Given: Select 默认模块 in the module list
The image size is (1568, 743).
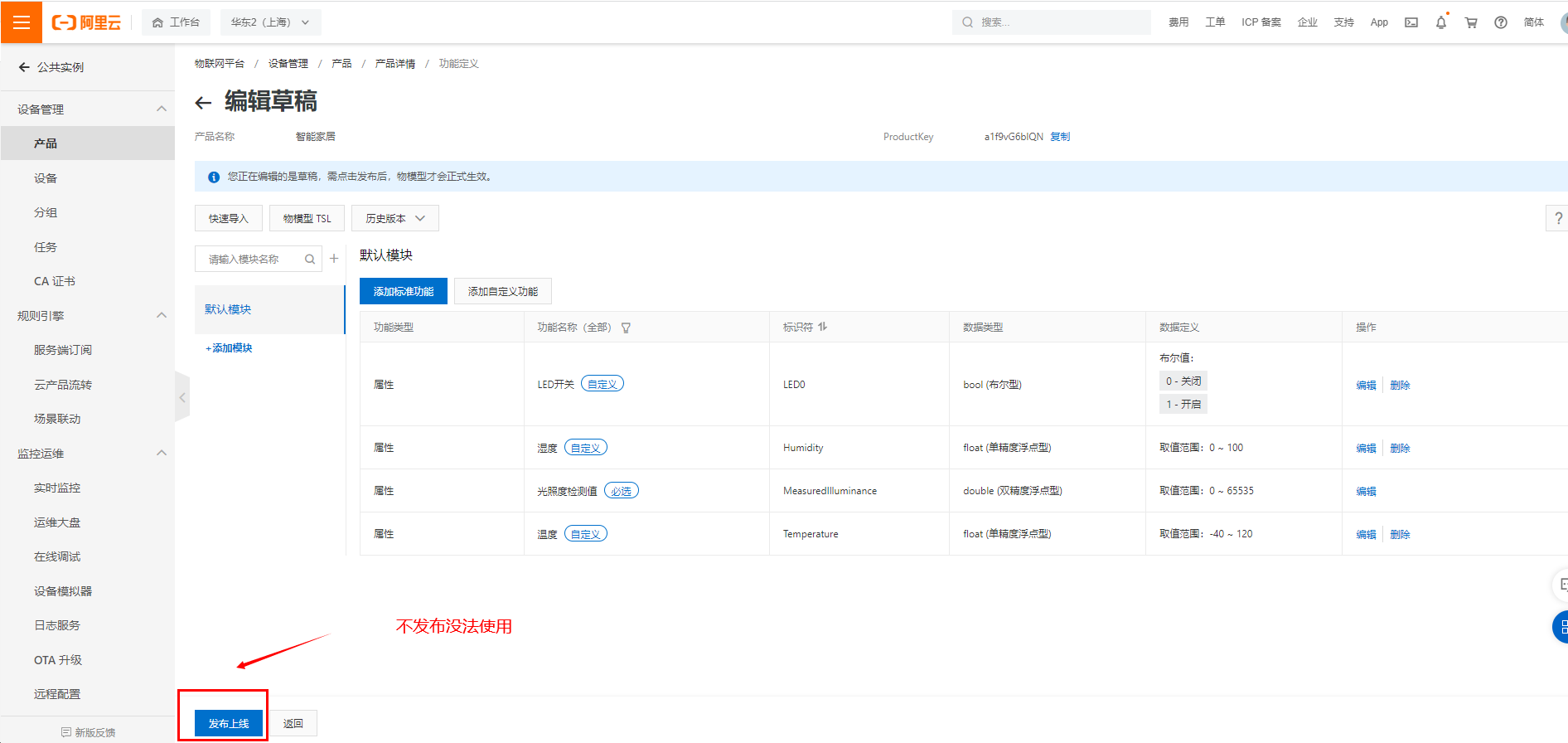Looking at the screenshot, I should (269, 309).
